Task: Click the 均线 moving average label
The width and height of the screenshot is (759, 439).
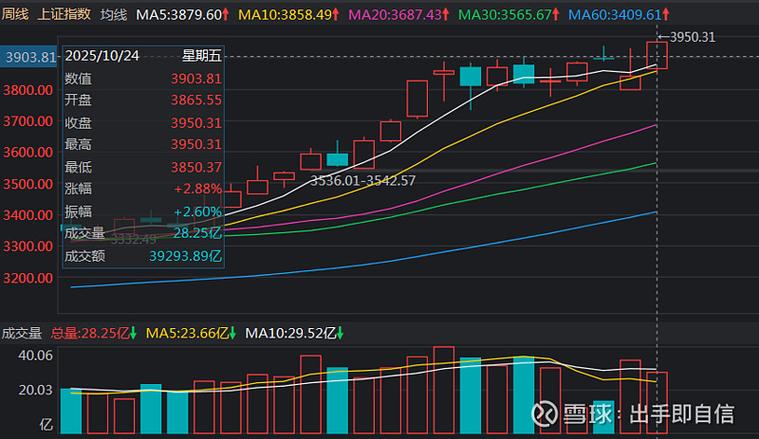Action: (115, 15)
